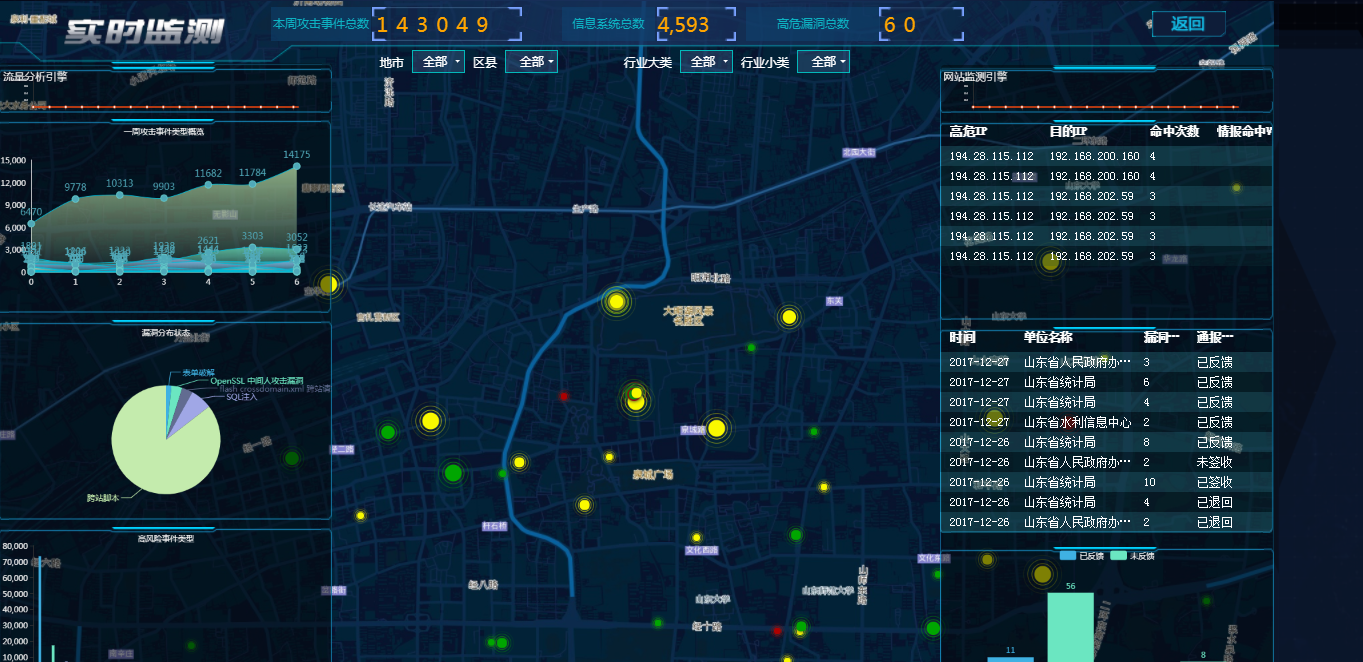Click the OpenSSL 中间人攻击漏洞 pie label
This screenshot has width=1363, height=662.
[257, 381]
